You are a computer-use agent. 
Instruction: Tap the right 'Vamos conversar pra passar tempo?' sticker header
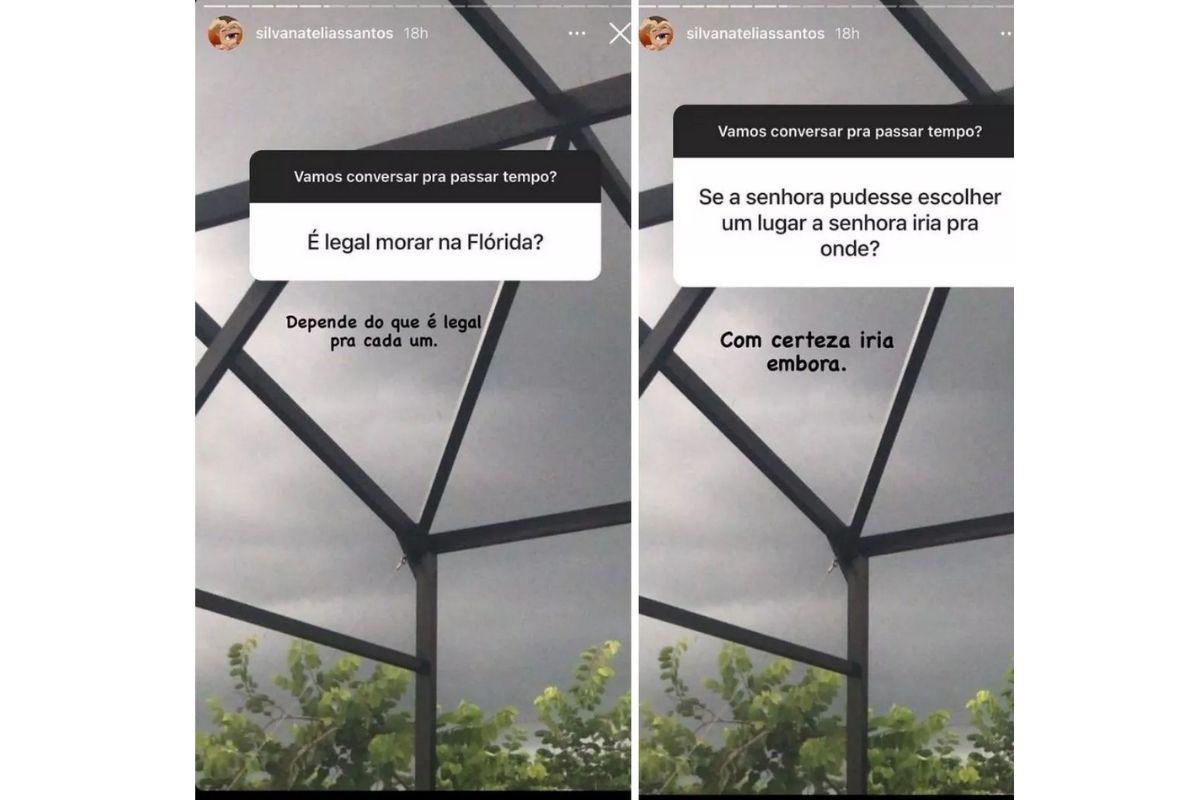pyautogui.click(x=843, y=131)
